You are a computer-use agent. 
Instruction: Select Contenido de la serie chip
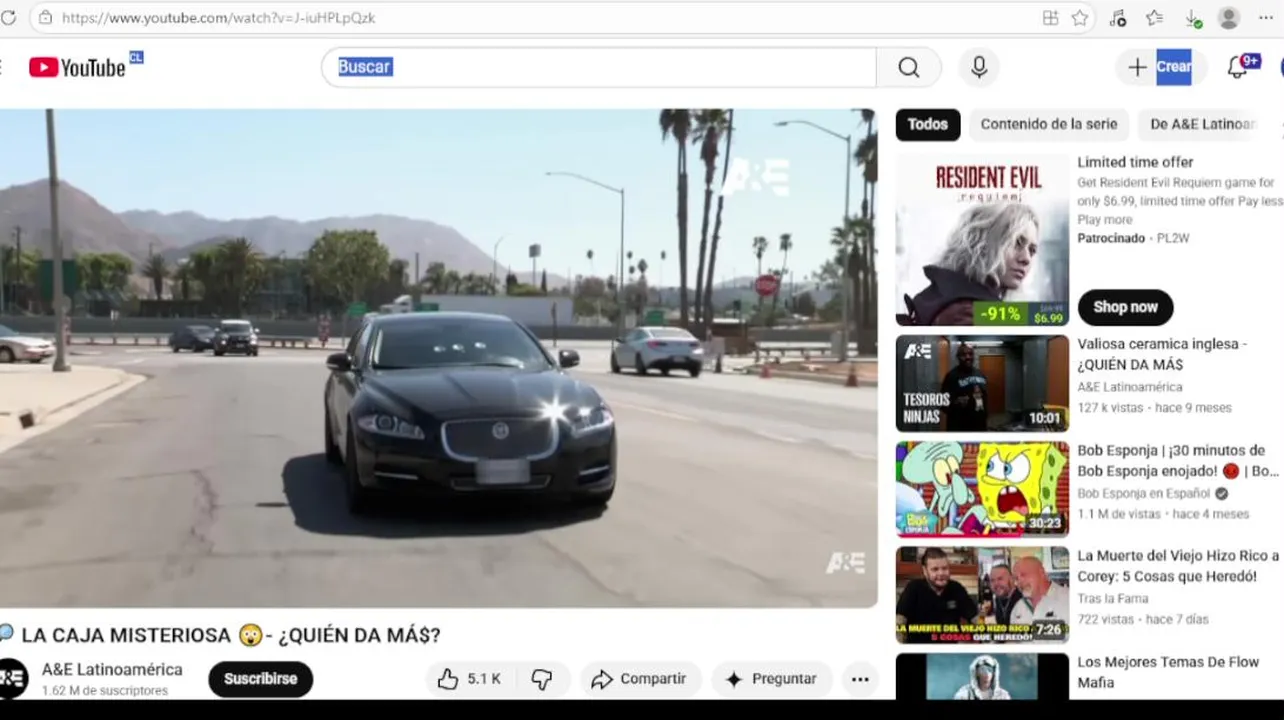(1049, 124)
